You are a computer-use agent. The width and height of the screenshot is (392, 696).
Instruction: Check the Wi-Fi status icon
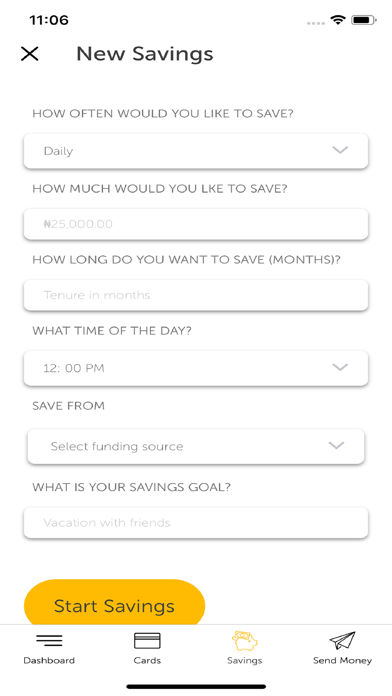[338, 20]
